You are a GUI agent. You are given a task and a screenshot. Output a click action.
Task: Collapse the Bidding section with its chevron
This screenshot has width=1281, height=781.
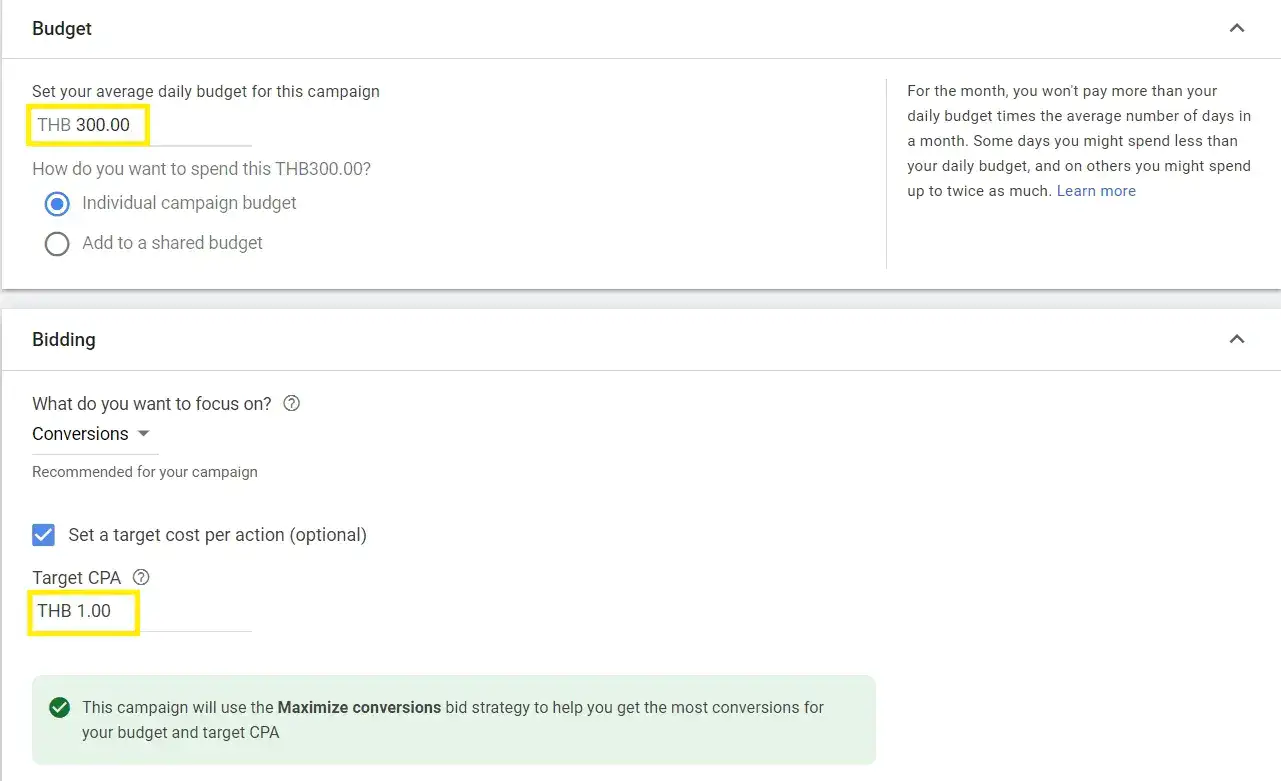[x=1237, y=339]
